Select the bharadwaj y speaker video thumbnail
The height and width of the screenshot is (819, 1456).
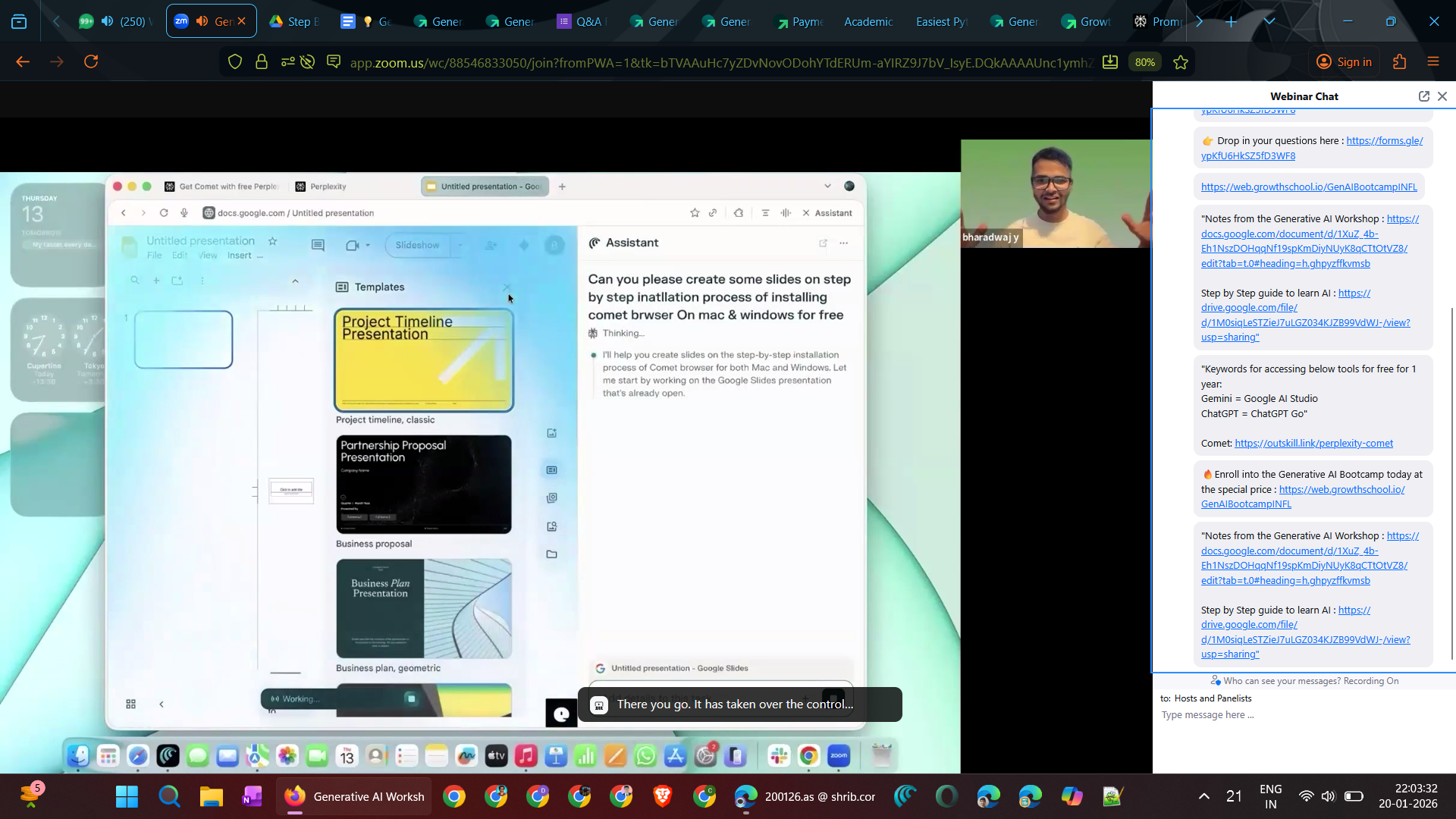[1056, 193]
